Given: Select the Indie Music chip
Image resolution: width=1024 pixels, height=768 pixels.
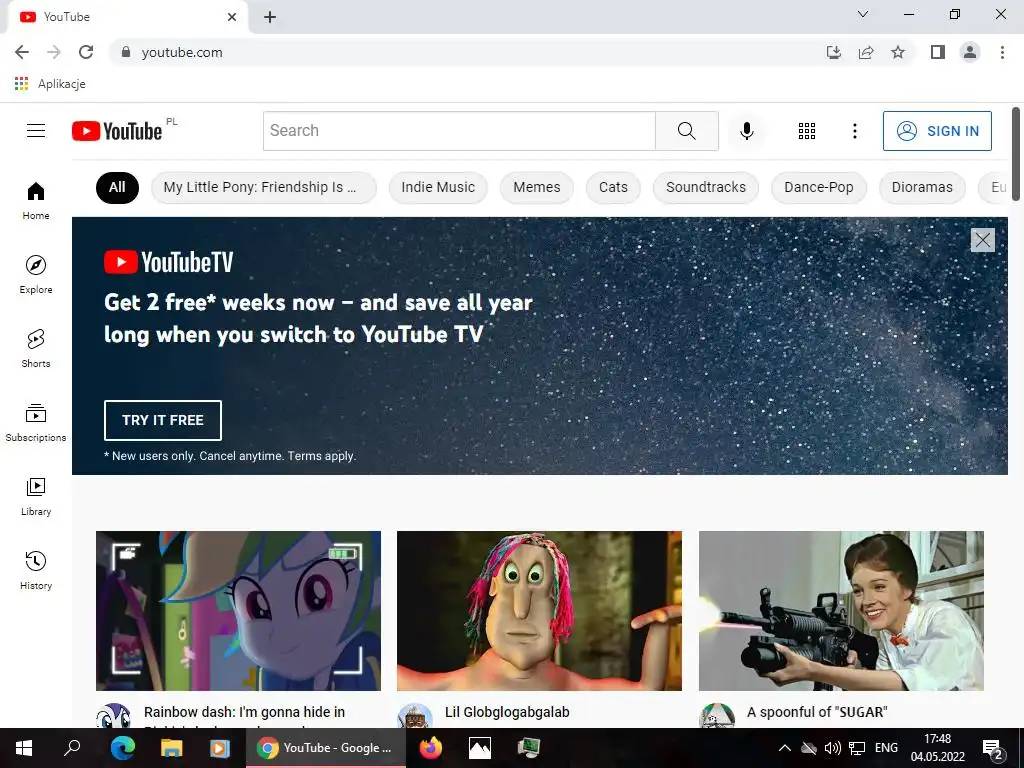Looking at the screenshot, I should pos(438,187).
